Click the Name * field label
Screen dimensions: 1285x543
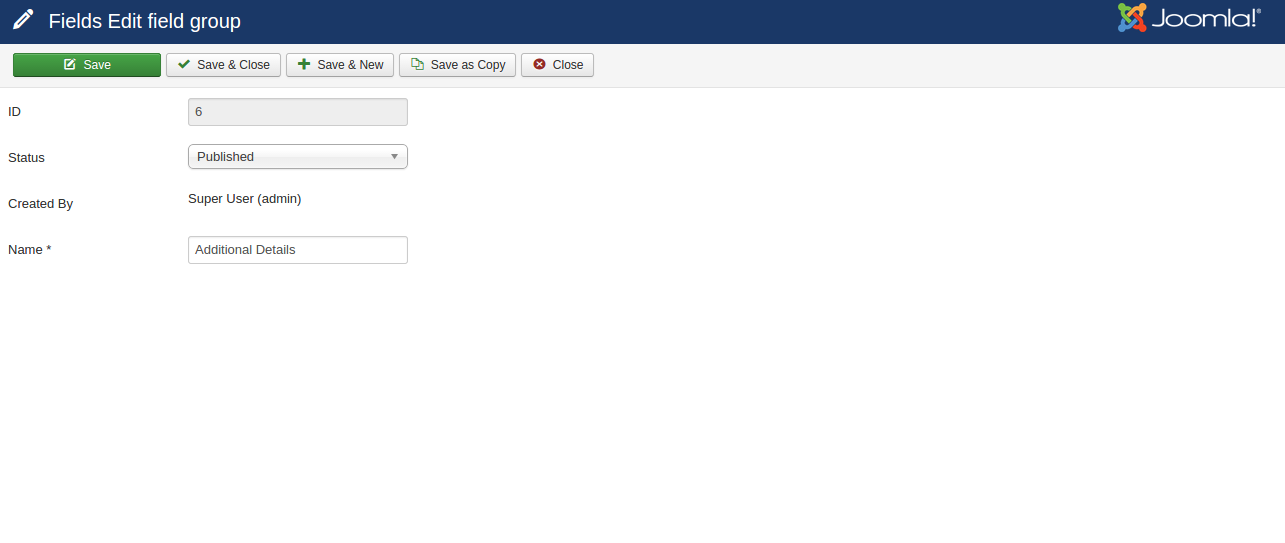[29, 250]
